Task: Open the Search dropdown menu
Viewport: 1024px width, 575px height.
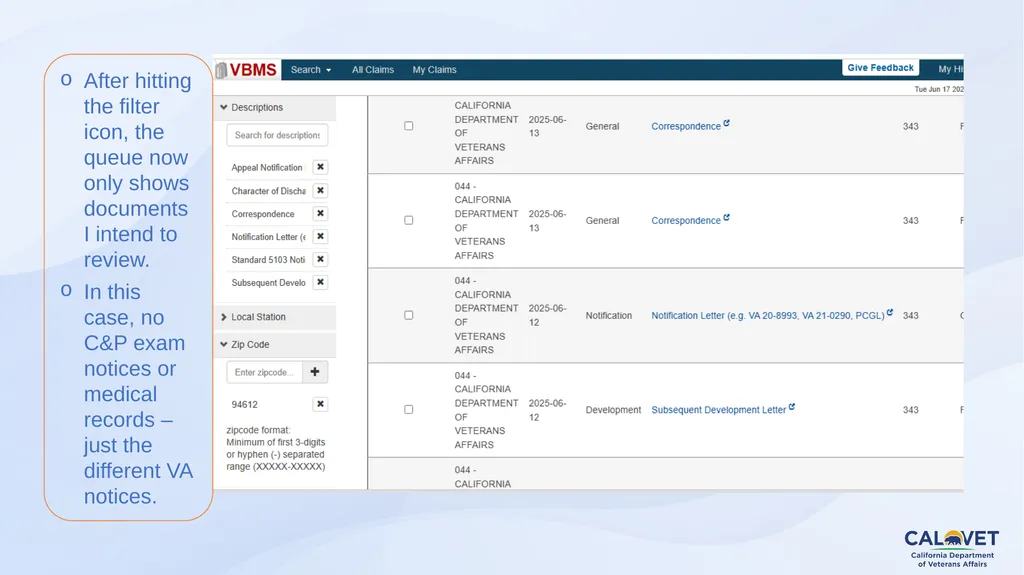Action: (x=311, y=70)
